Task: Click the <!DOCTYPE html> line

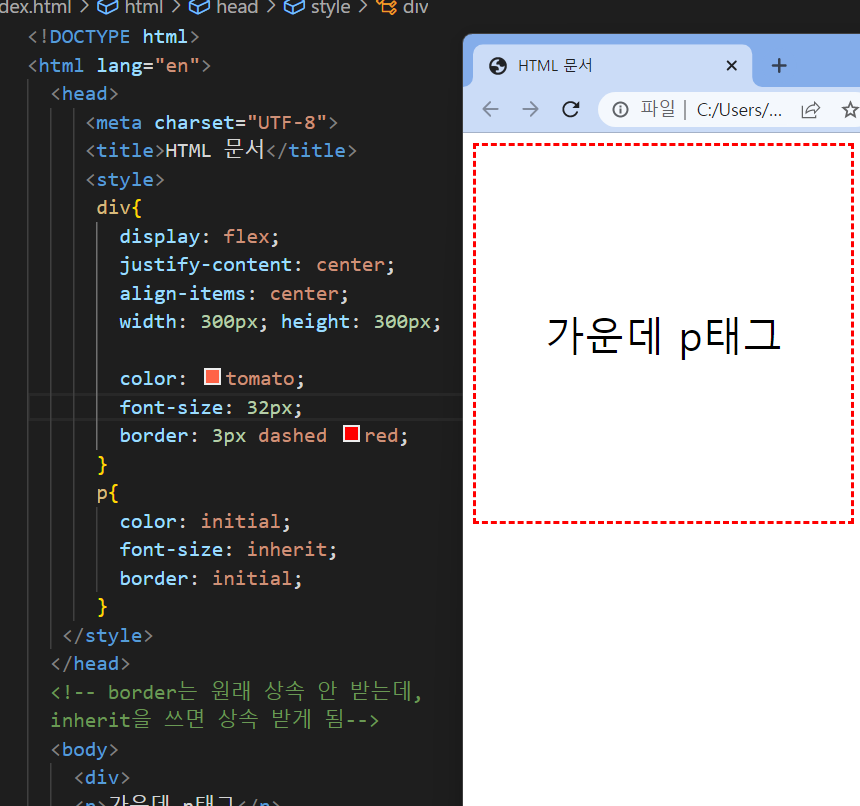Action: (114, 37)
